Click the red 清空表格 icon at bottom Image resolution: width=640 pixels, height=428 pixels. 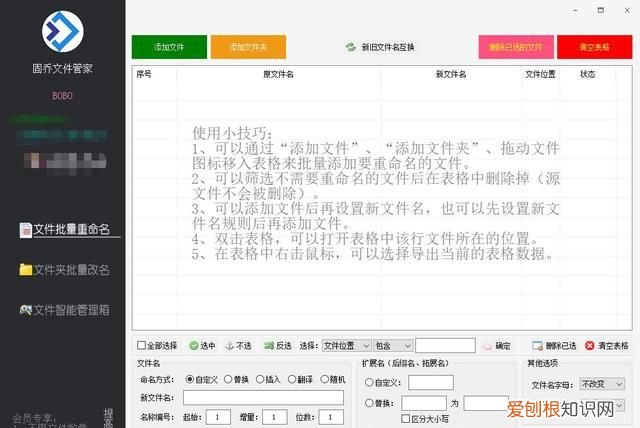coord(590,345)
